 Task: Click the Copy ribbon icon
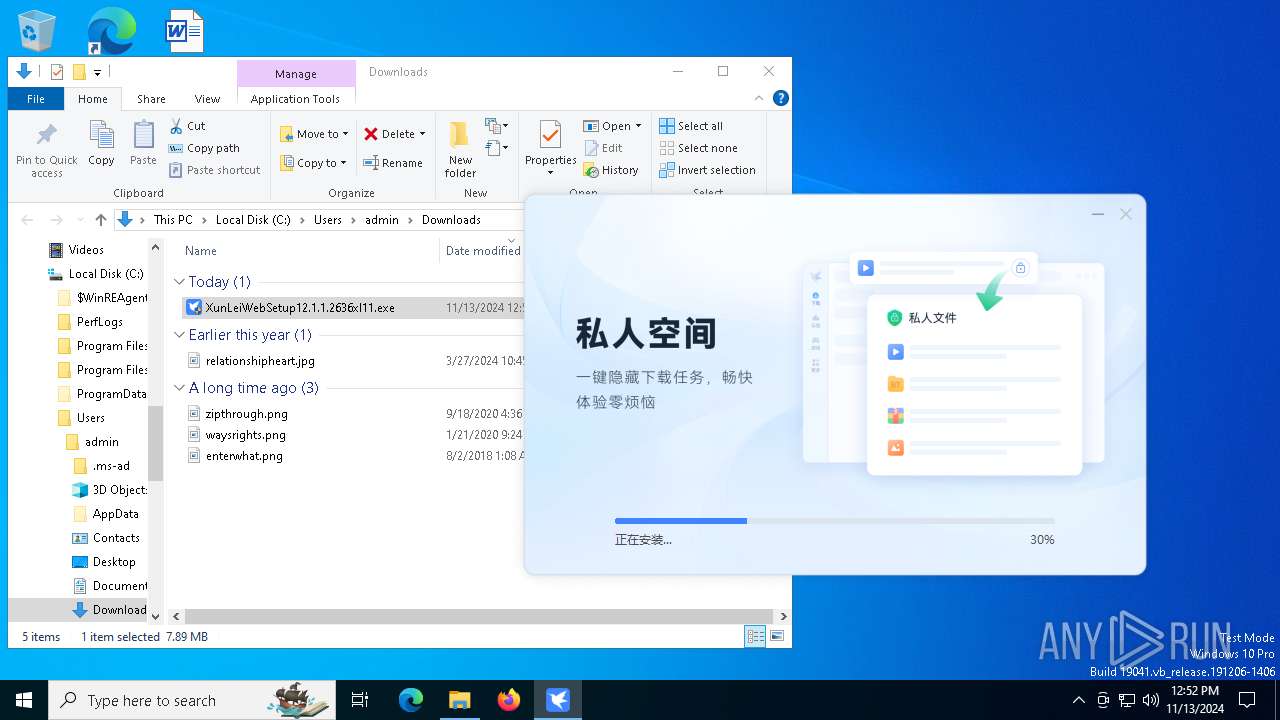click(101, 143)
